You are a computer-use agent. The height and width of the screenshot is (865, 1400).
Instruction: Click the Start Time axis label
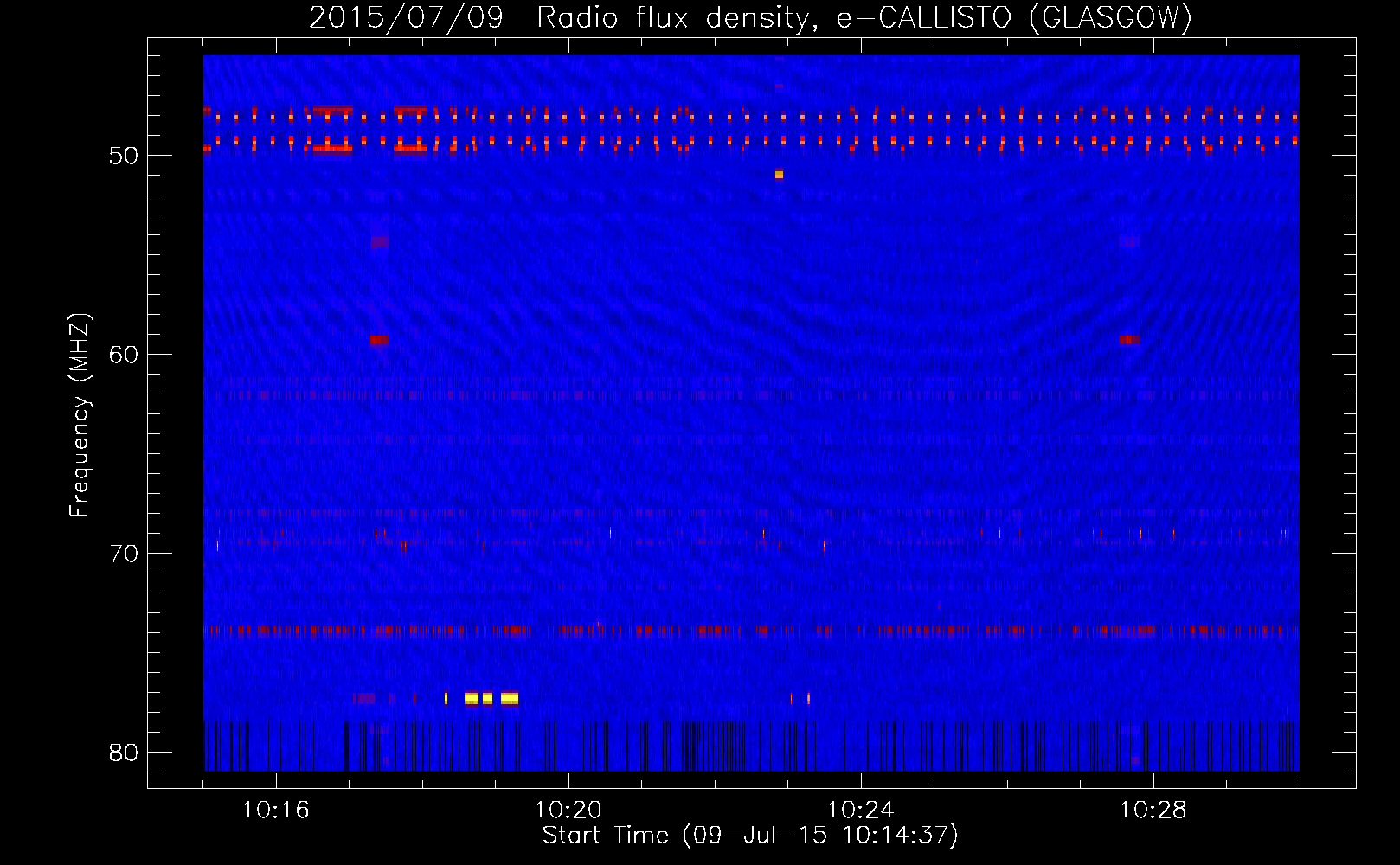click(750, 836)
